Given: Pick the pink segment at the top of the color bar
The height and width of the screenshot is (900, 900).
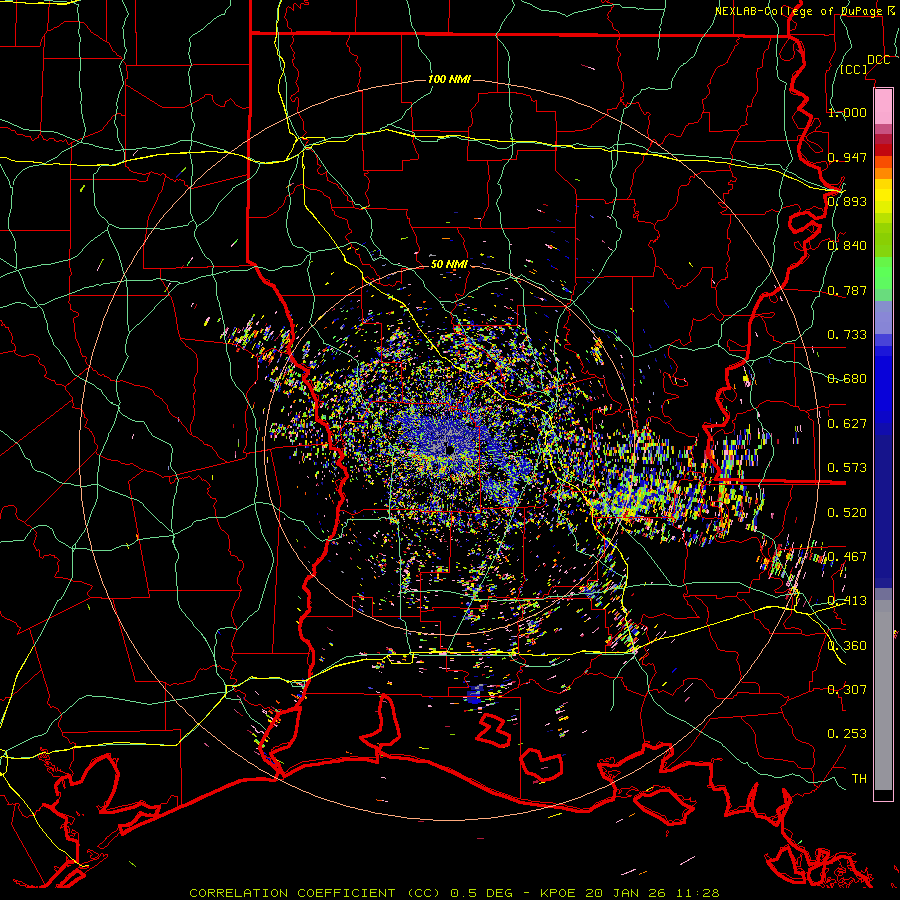Looking at the screenshot, I should tap(883, 106).
